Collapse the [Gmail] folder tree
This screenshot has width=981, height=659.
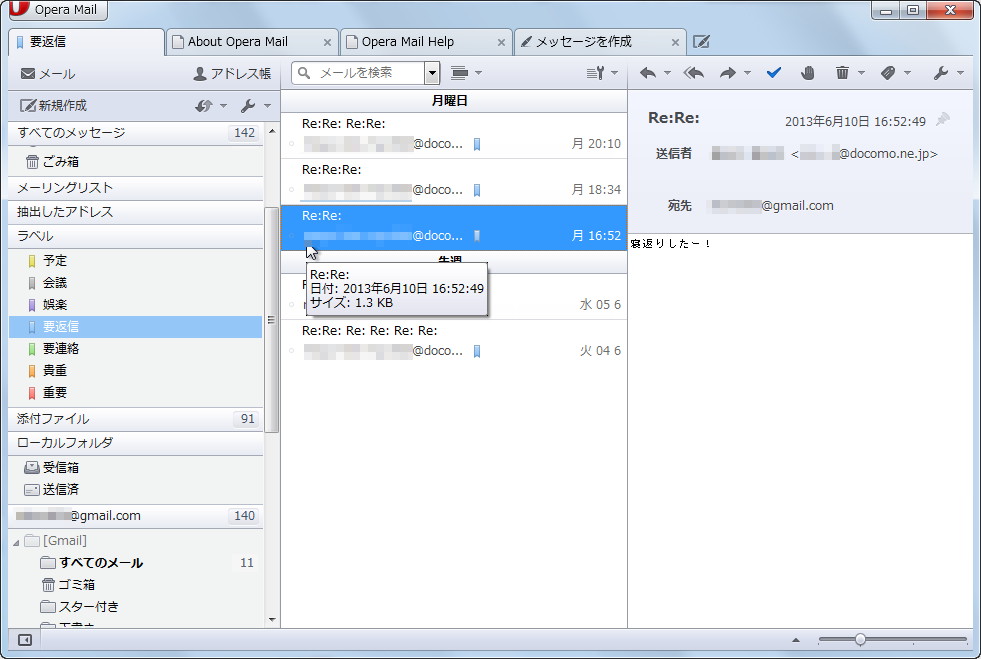coord(16,542)
